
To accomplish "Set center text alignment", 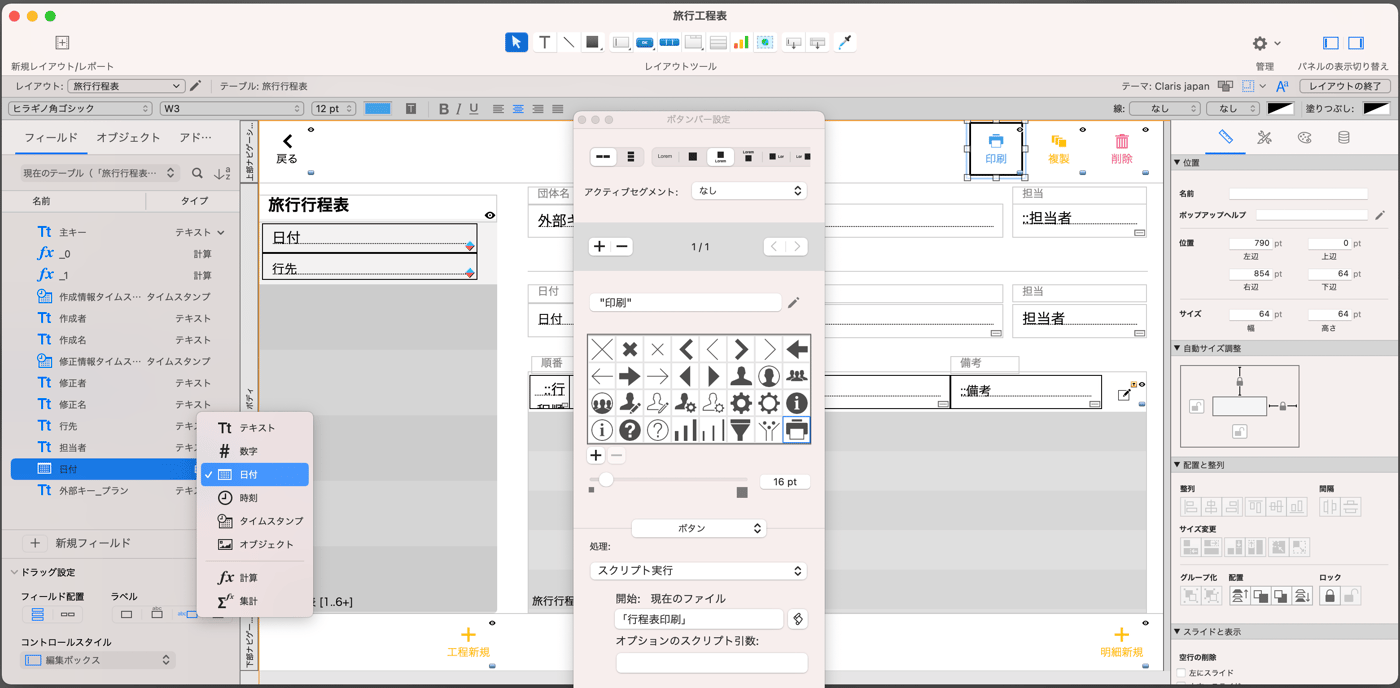I will [x=518, y=108].
